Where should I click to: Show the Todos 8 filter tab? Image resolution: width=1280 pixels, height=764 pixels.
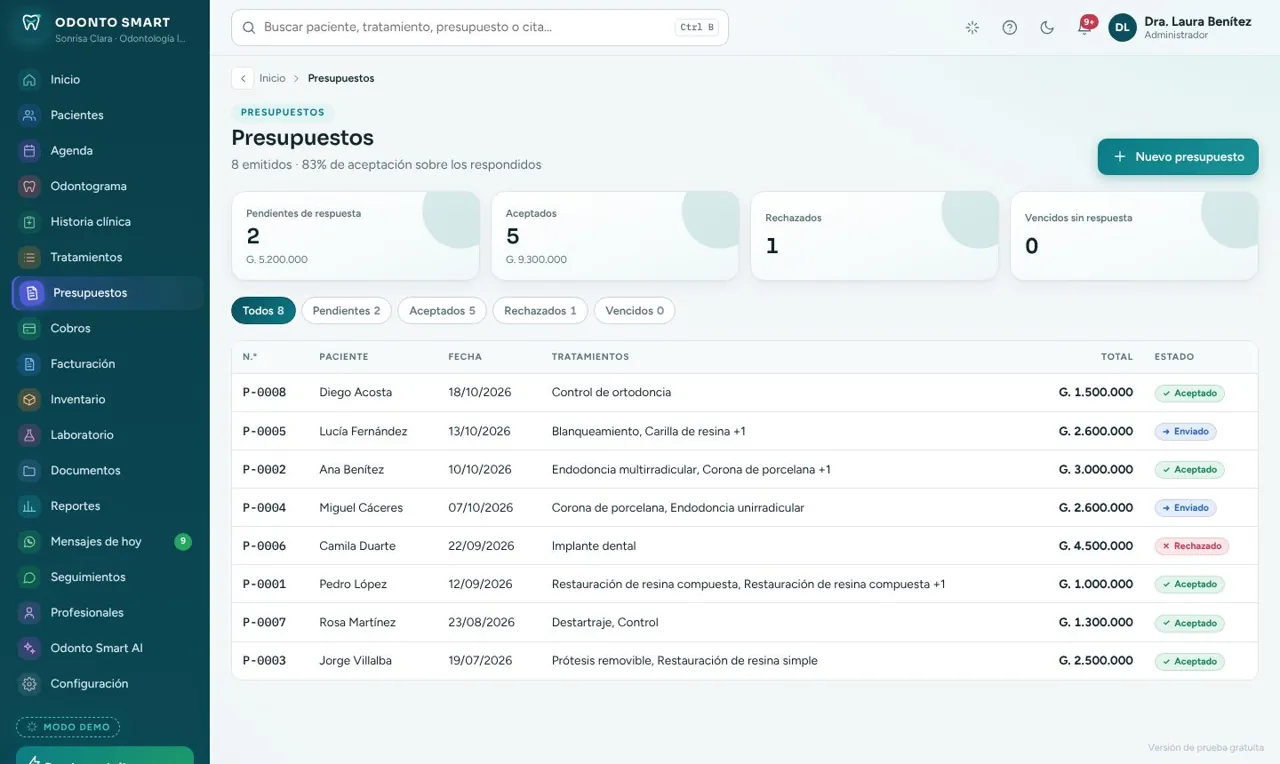263,311
